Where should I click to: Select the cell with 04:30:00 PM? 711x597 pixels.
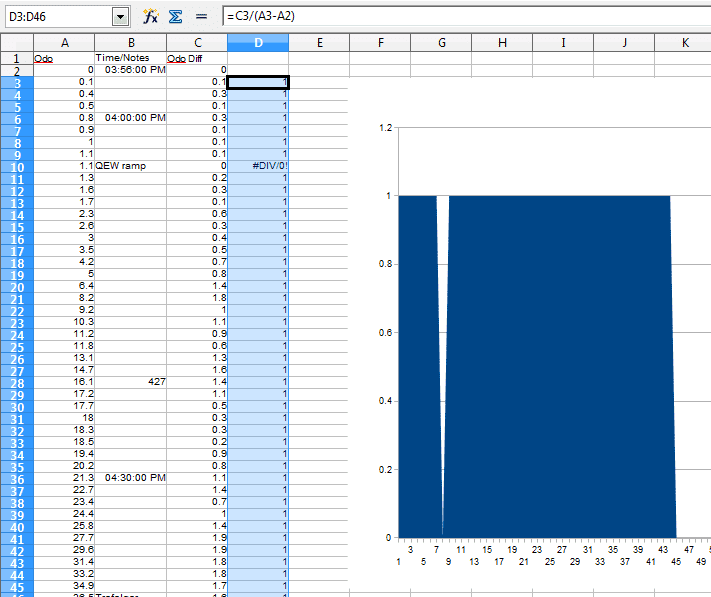[130, 477]
